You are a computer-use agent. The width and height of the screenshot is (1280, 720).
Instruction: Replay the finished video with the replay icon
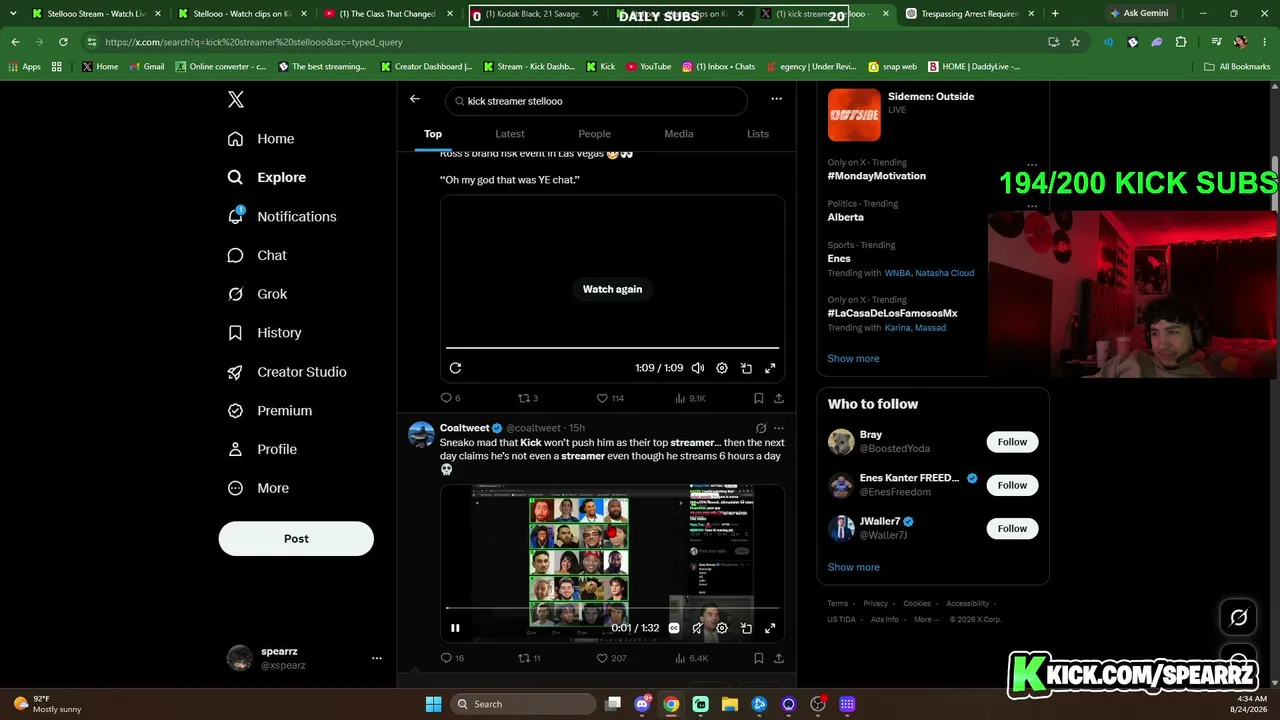click(455, 368)
